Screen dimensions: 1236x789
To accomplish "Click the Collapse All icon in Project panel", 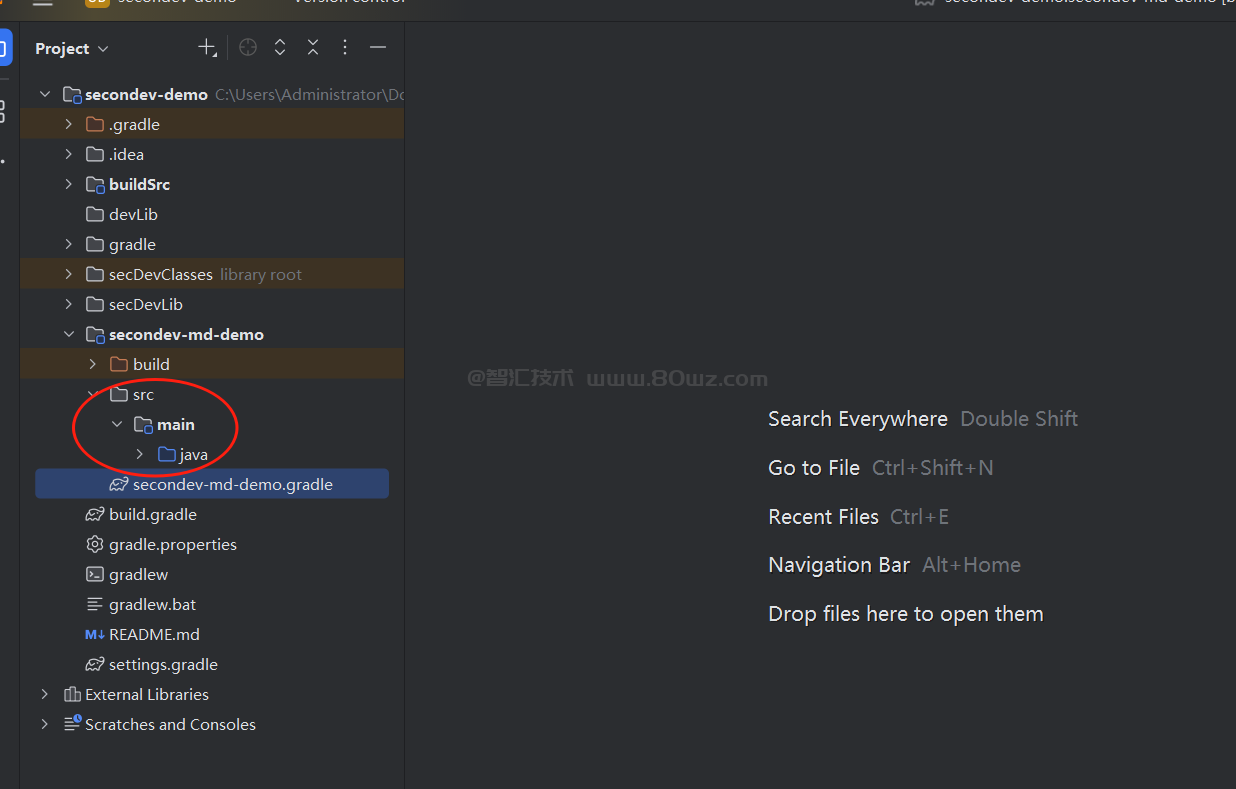I will pos(313,48).
